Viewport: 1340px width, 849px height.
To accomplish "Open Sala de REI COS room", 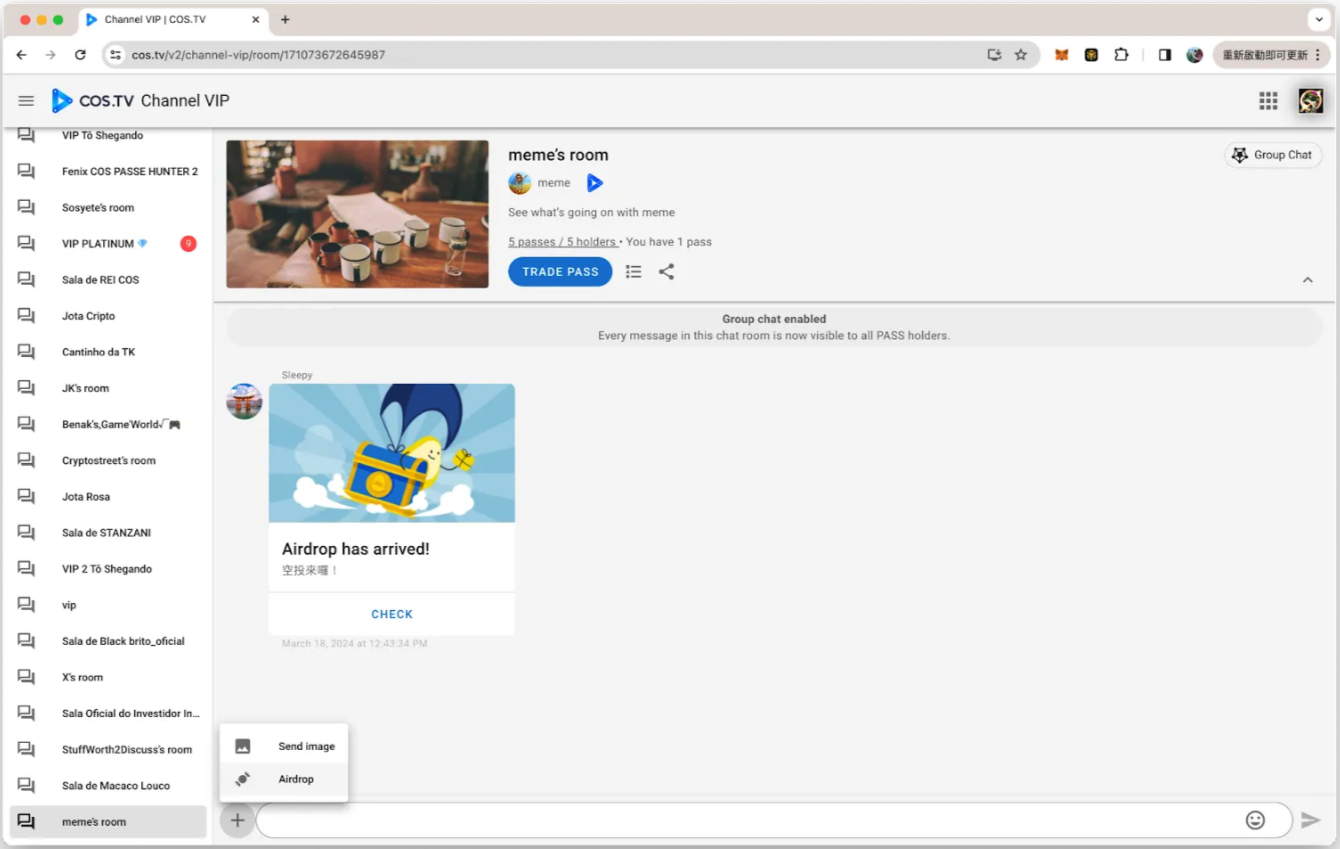I will (108, 280).
